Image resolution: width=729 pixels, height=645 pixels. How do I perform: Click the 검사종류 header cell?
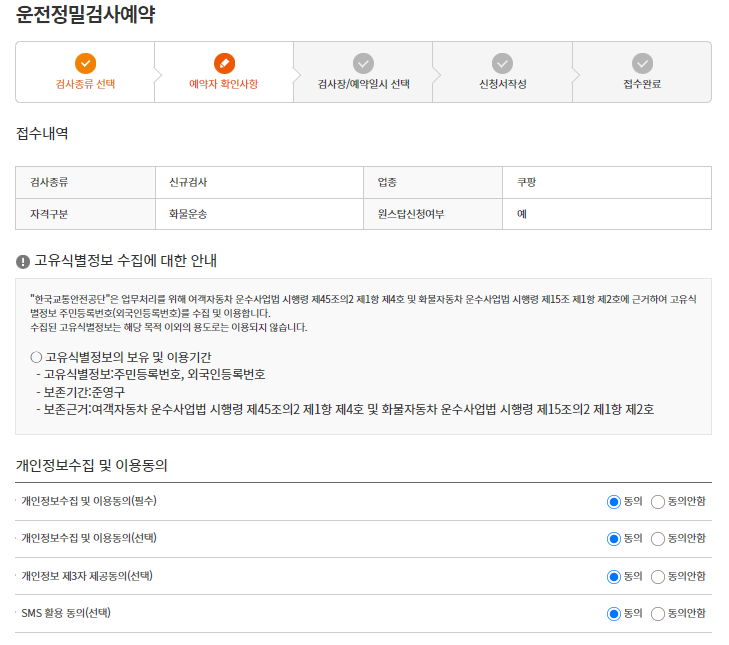86,182
